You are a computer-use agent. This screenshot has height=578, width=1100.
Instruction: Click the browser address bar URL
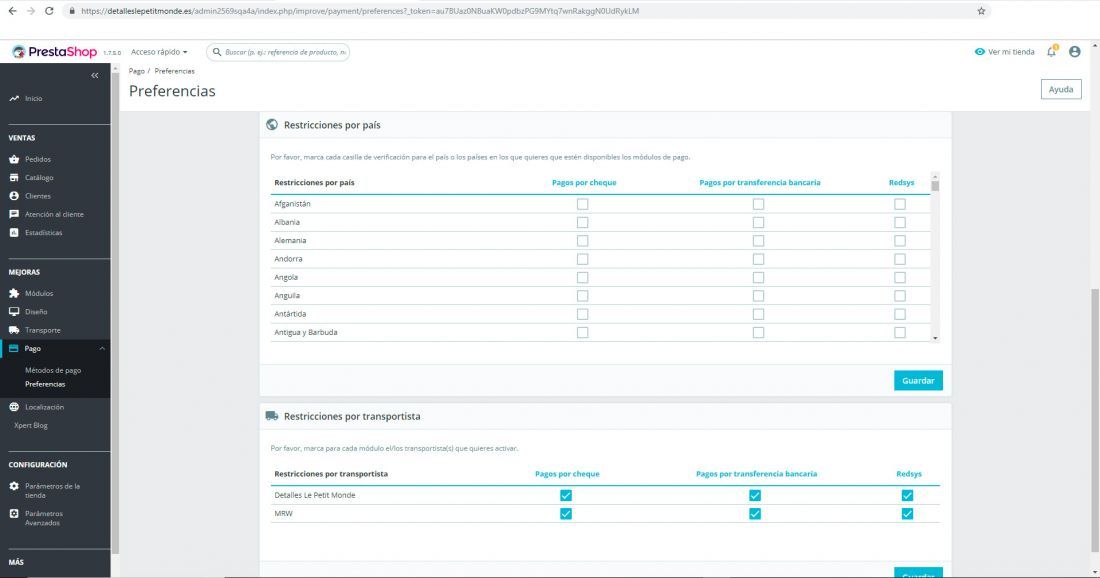coord(360,11)
